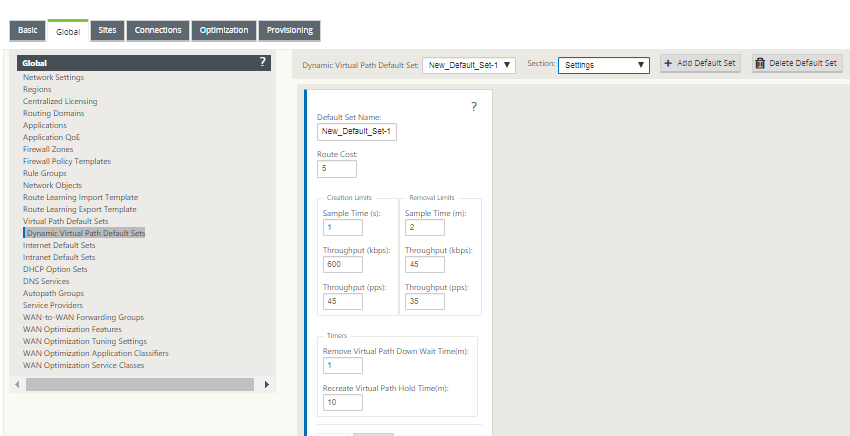Select DNS Services in sidebar
This screenshot has height=436, width=850.
pyautogui.click(x=46, y=281)
